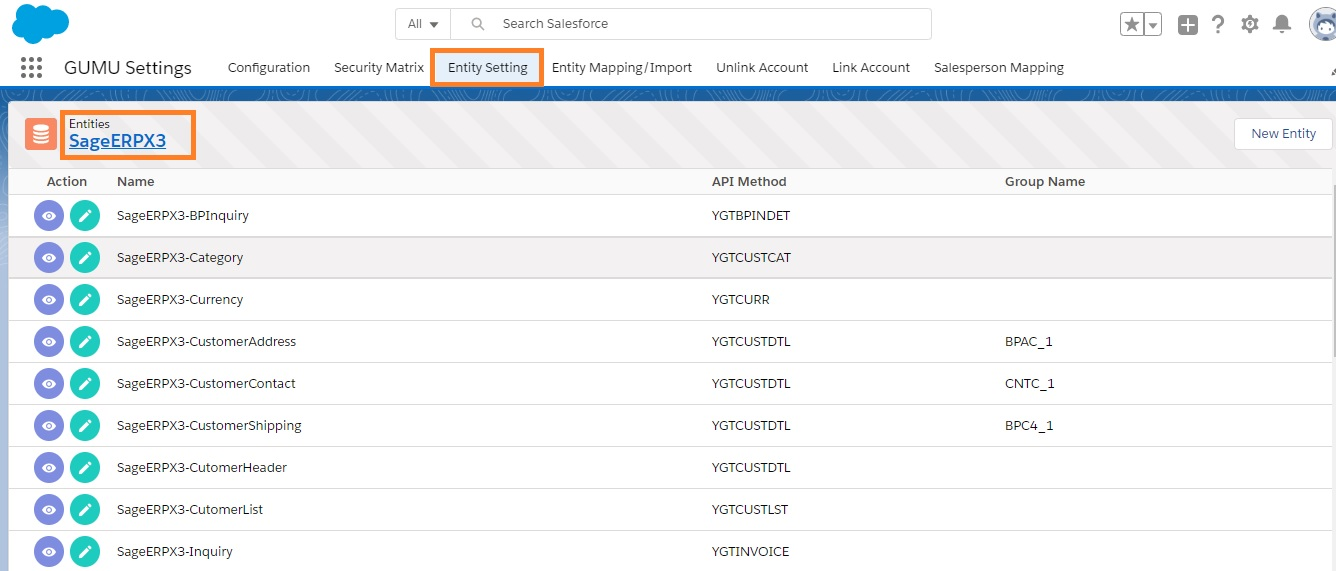The width and height of the screenshot is (1336, 571).
Task: Click the Name column header
Action: 135,181
